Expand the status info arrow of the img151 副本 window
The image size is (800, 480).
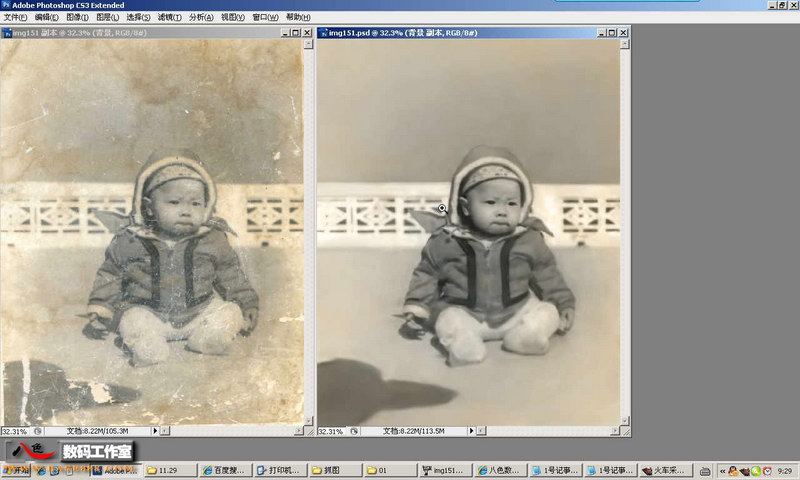[x=155, y=431]
